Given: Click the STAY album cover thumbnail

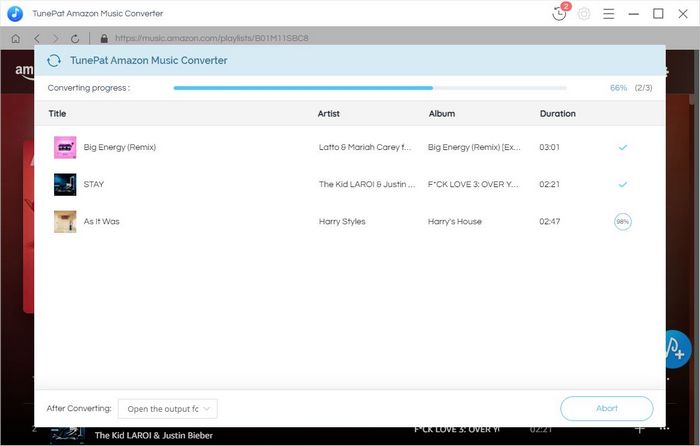Looking at the screenshot, I should pyautogui.click(x=65, y=184).
